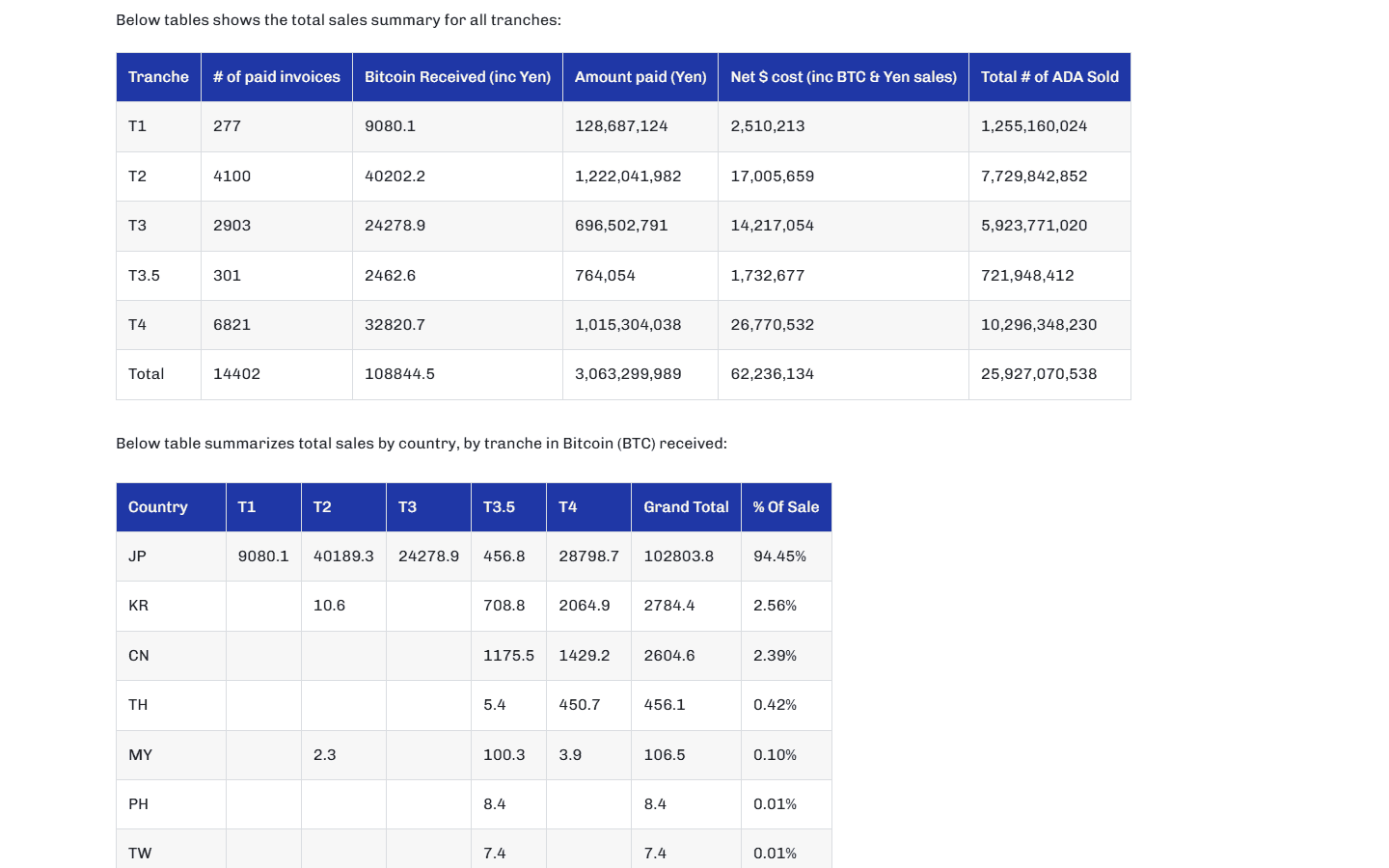Select ADA sold 10,296,348,230
The width and height of the screenshot is (1389, 868).
1039,325
